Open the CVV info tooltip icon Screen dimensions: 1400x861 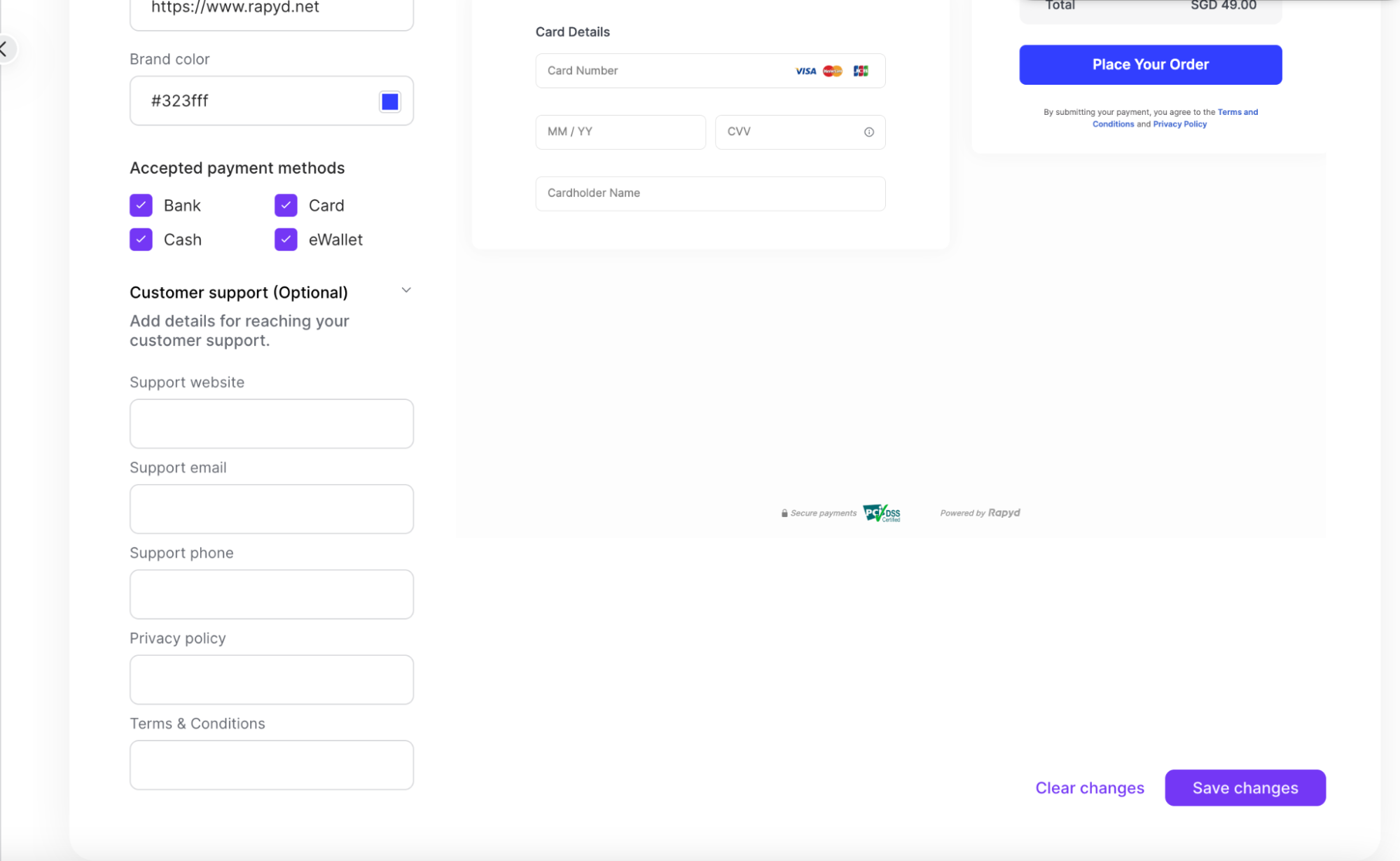pyautogui.click(x=868, y=132)
